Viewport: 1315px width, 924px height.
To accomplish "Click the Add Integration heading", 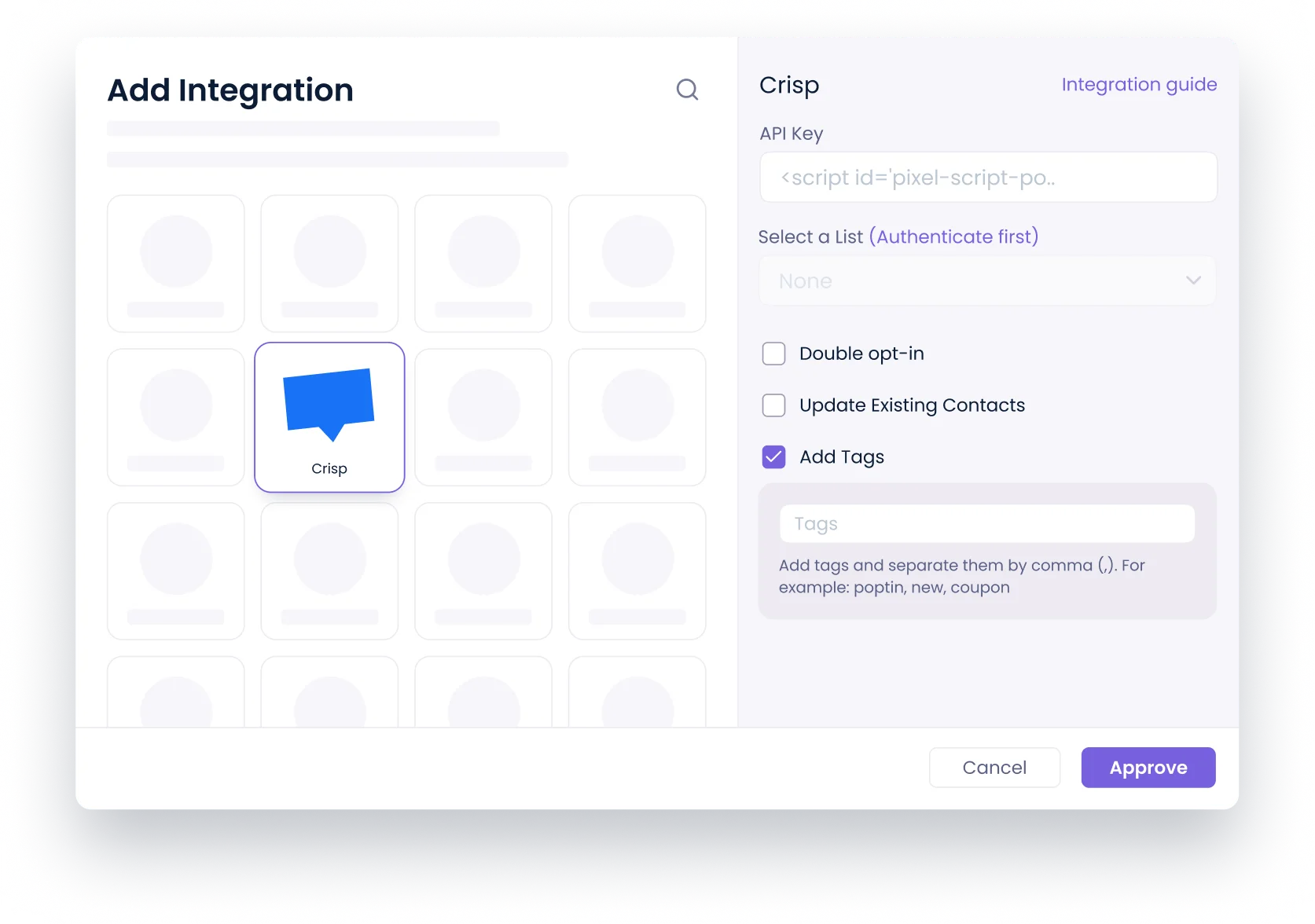I will [230, 90].
